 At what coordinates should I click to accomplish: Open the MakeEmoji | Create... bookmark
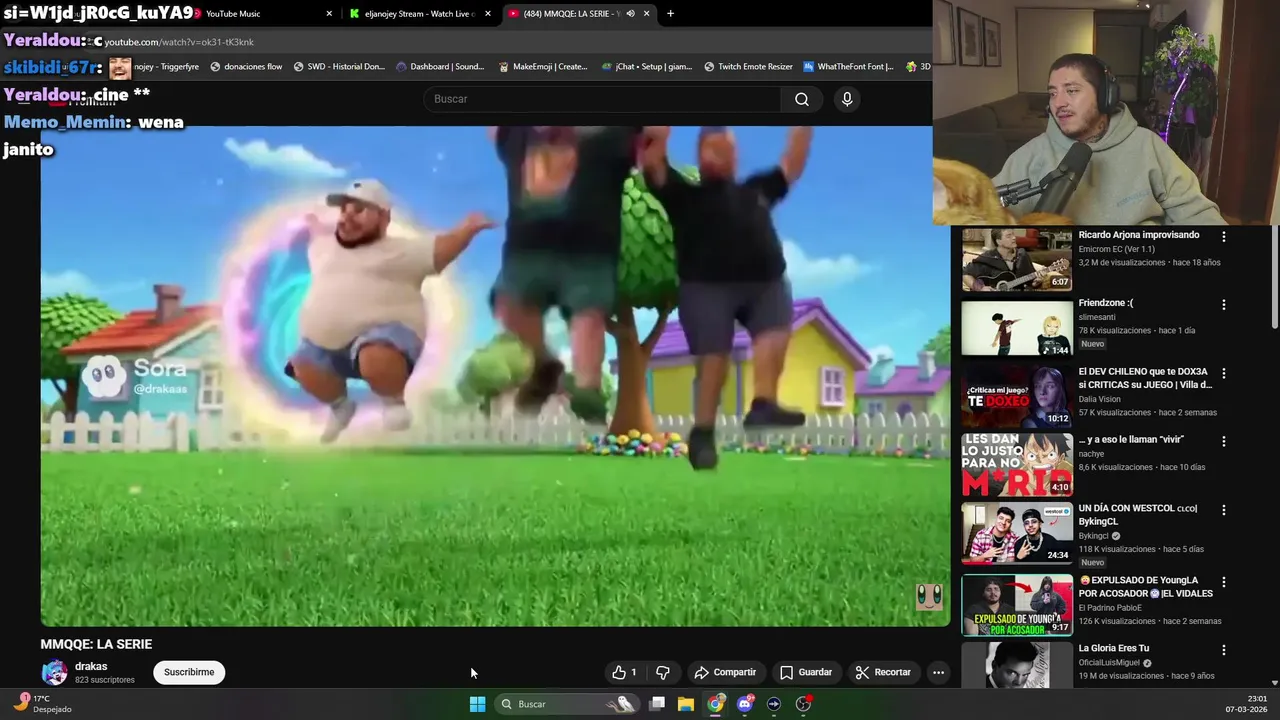(542, 67)
